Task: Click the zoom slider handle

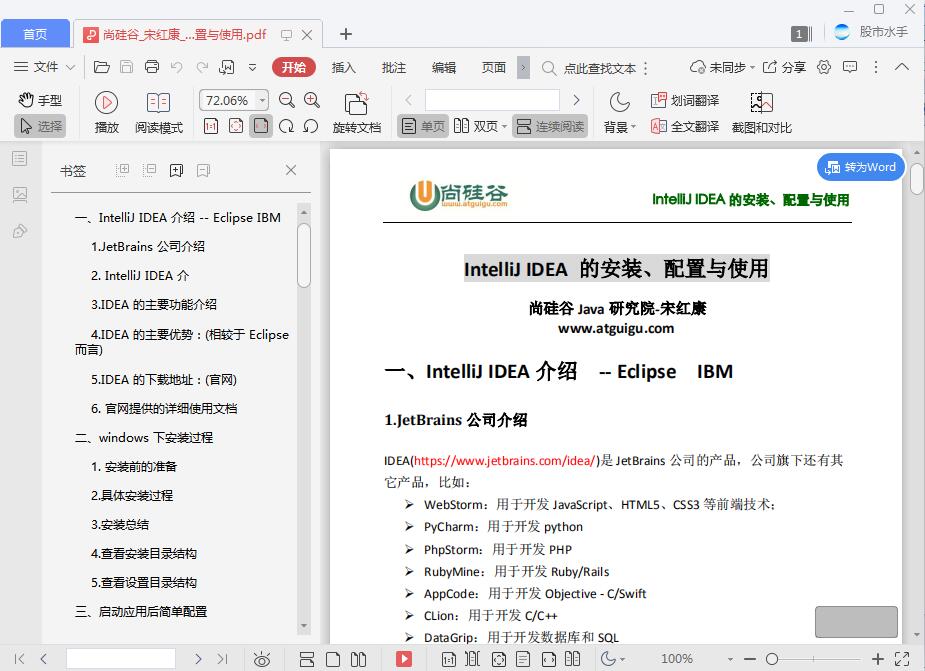Action: [x=772, y=659]
